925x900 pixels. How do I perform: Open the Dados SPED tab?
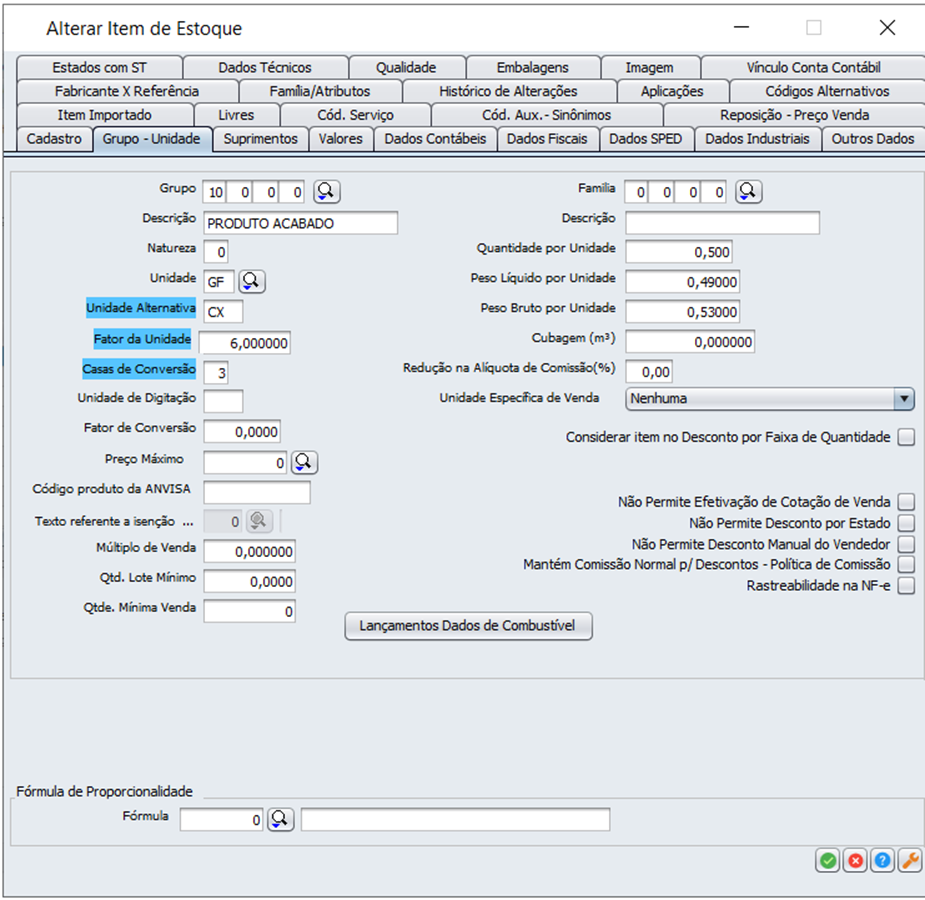point(646,139)
